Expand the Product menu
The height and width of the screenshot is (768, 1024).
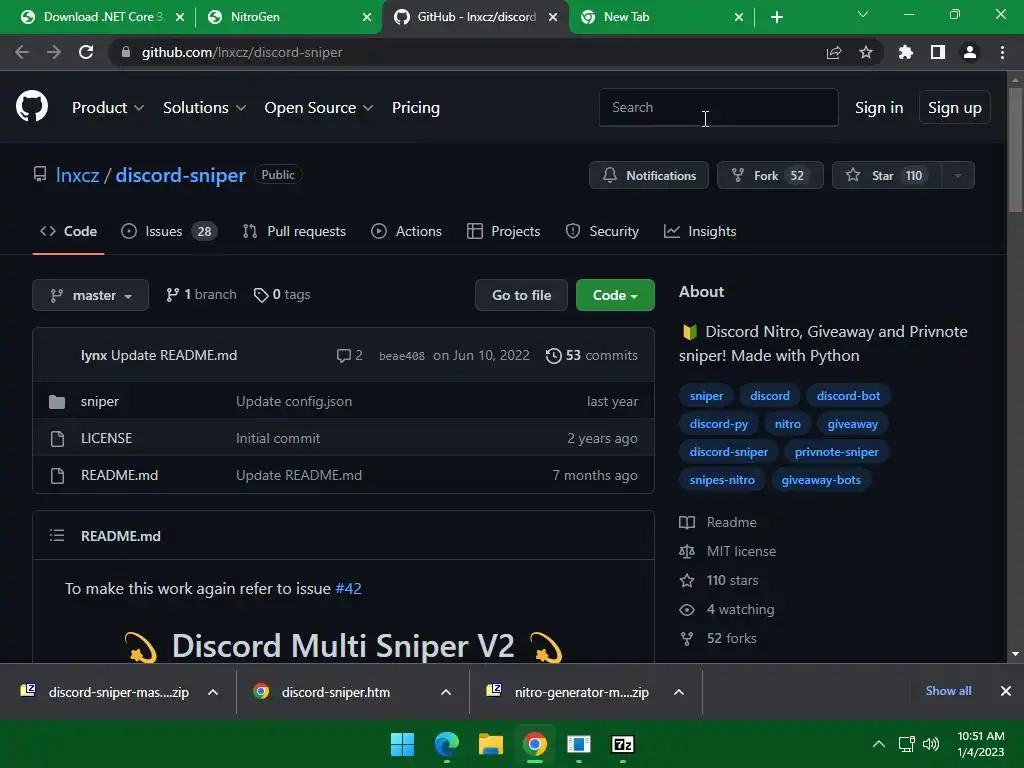108,108
